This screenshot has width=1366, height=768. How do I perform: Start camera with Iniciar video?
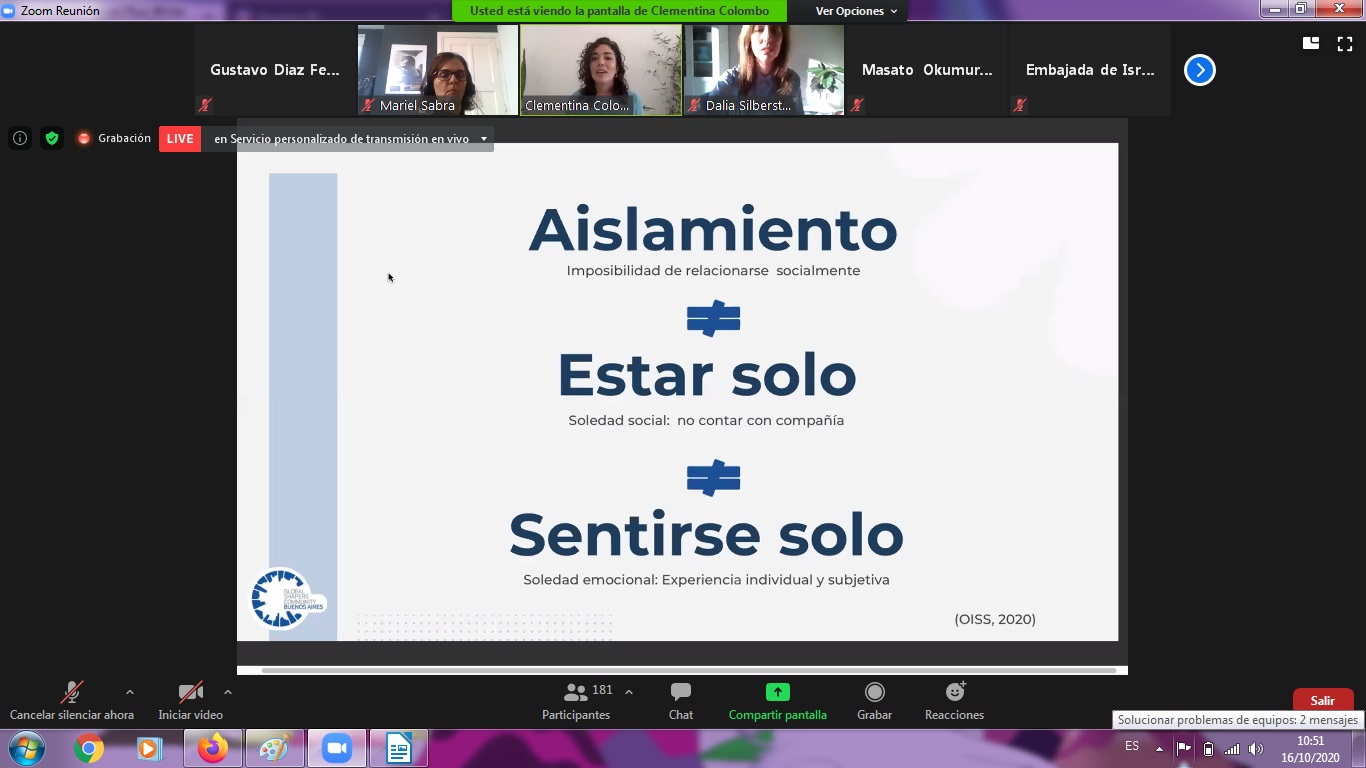[190, 702]
